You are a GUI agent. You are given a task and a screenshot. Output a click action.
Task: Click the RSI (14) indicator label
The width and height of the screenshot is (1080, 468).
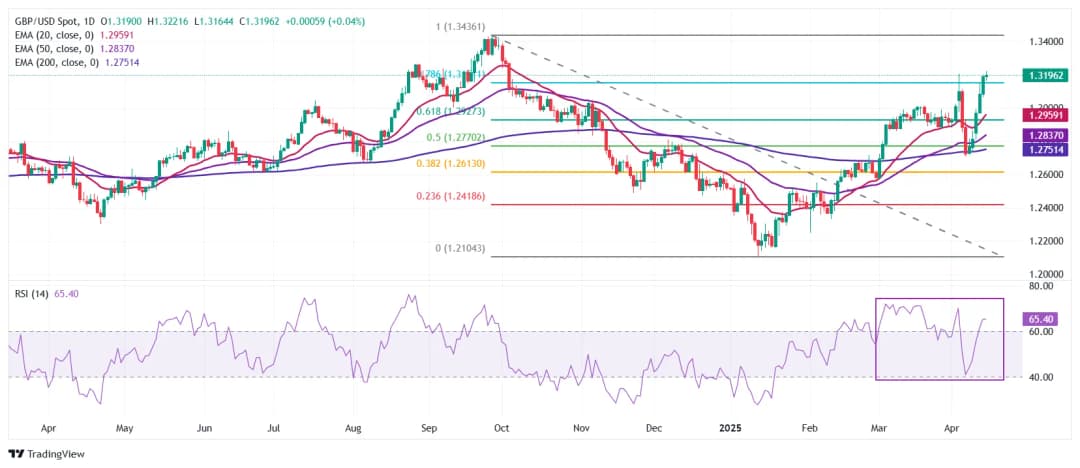(32, 293)
